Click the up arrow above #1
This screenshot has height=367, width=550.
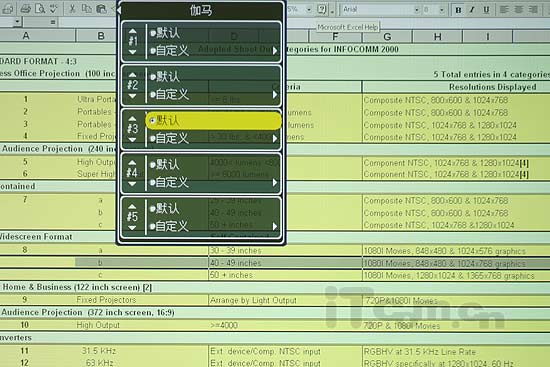(132, 31)
